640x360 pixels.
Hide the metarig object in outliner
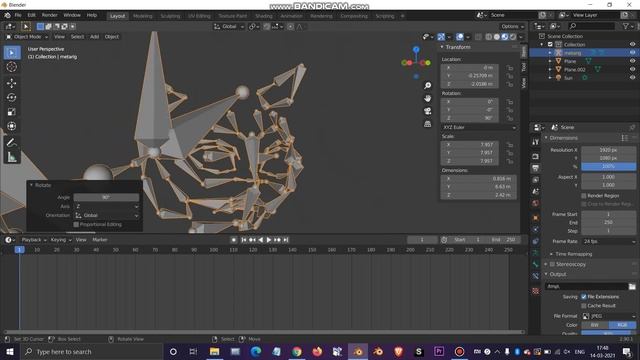tap(632, 53)
